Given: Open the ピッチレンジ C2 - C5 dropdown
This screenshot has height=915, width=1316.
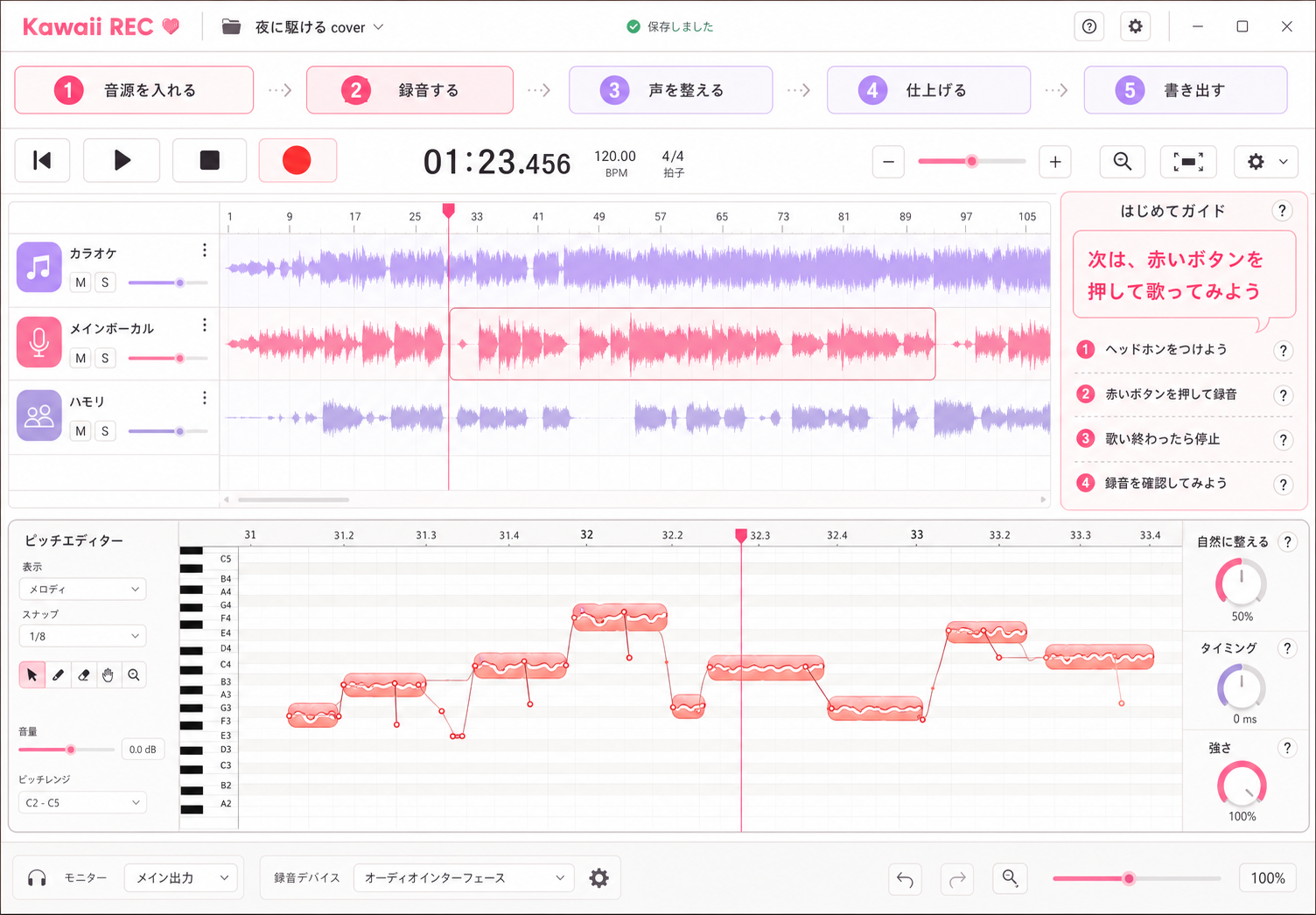Looking at the screenshot, I should pyautogui.click(x=82, y=802).
